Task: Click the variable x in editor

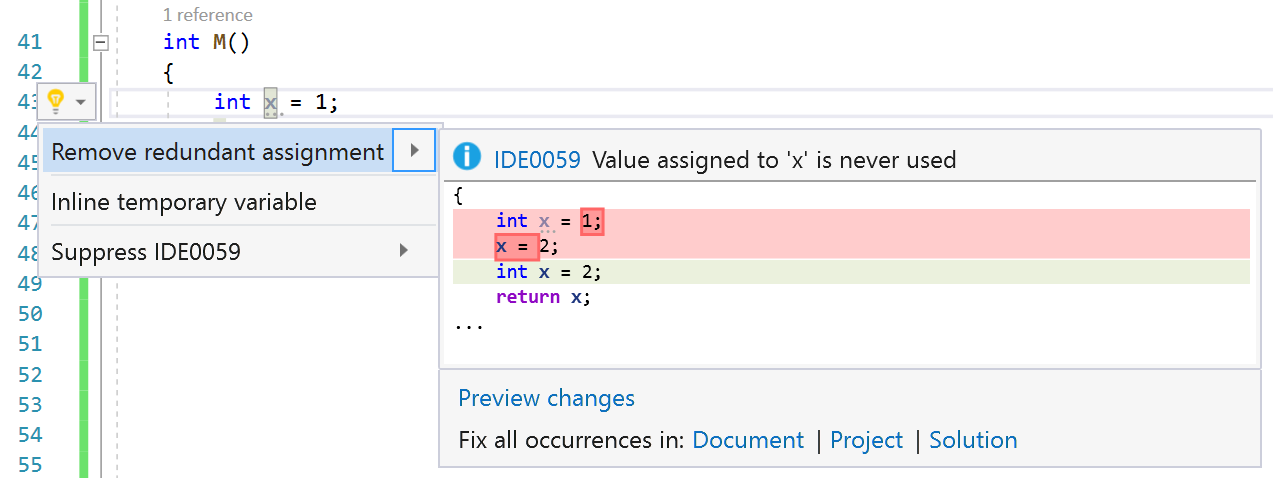Action: [270, 102]
